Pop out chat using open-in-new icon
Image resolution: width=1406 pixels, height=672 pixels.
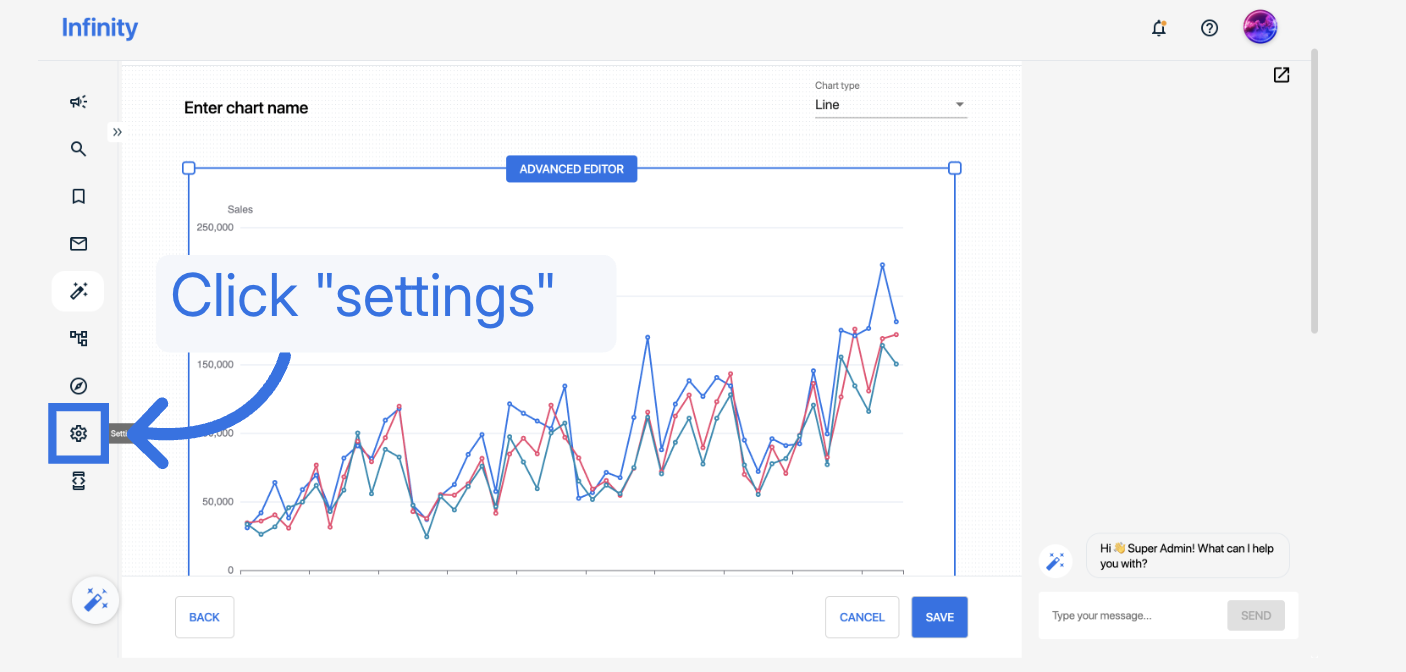pyautogui.click(x=1281, y=75)
